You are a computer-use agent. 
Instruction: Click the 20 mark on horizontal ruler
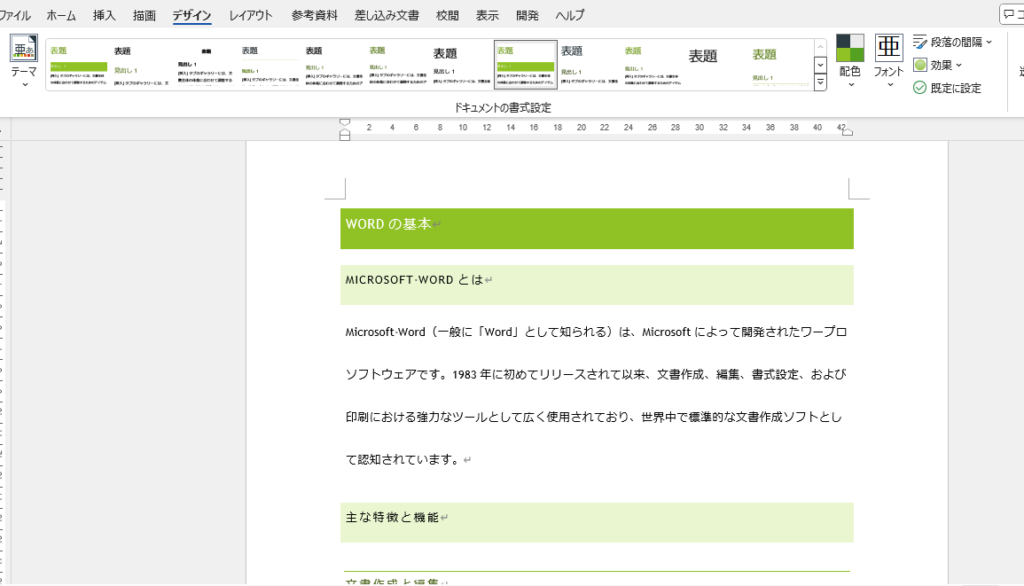(581, 127)
